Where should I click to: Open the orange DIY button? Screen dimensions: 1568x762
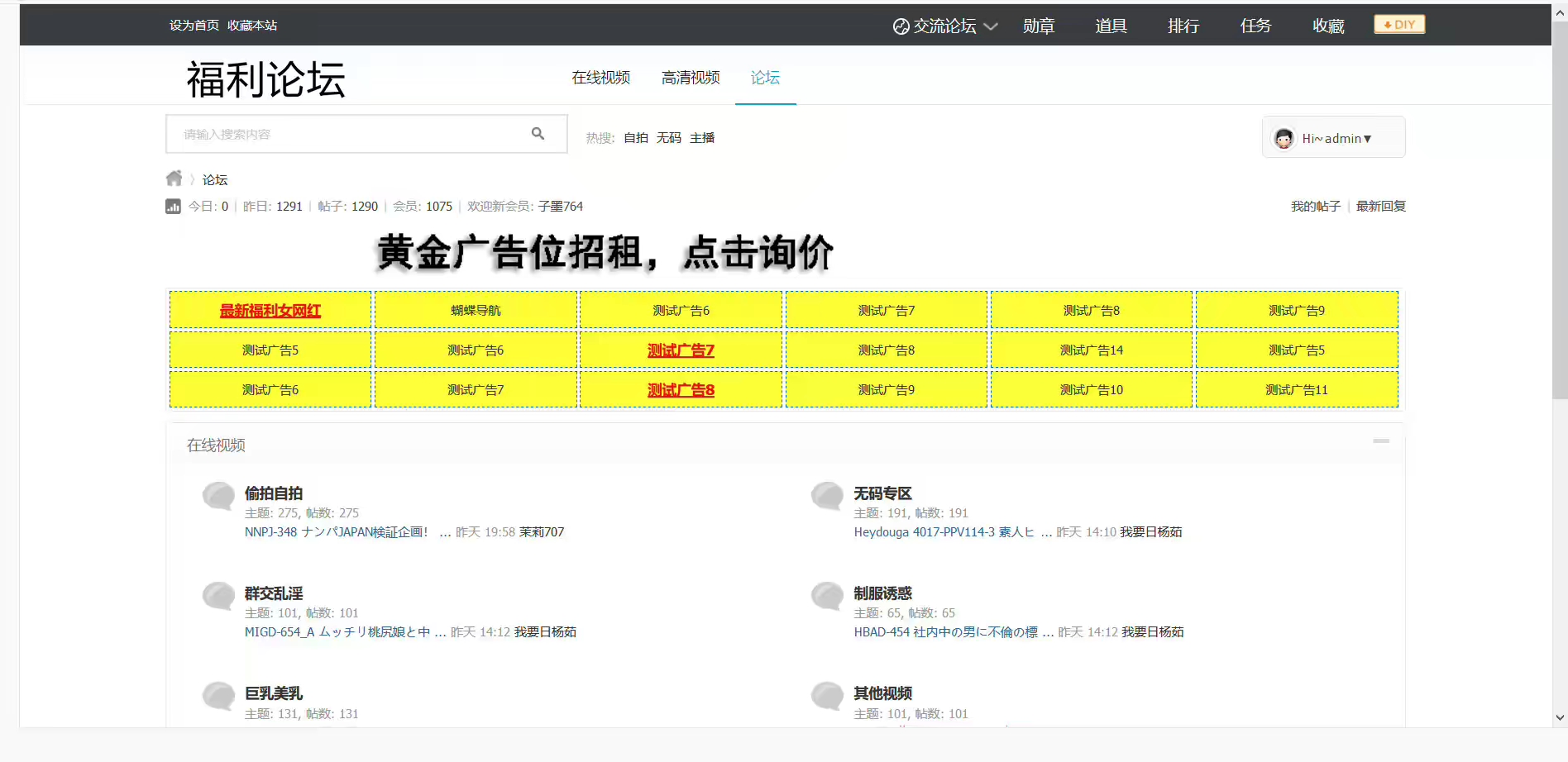[x=1399, y=25]
